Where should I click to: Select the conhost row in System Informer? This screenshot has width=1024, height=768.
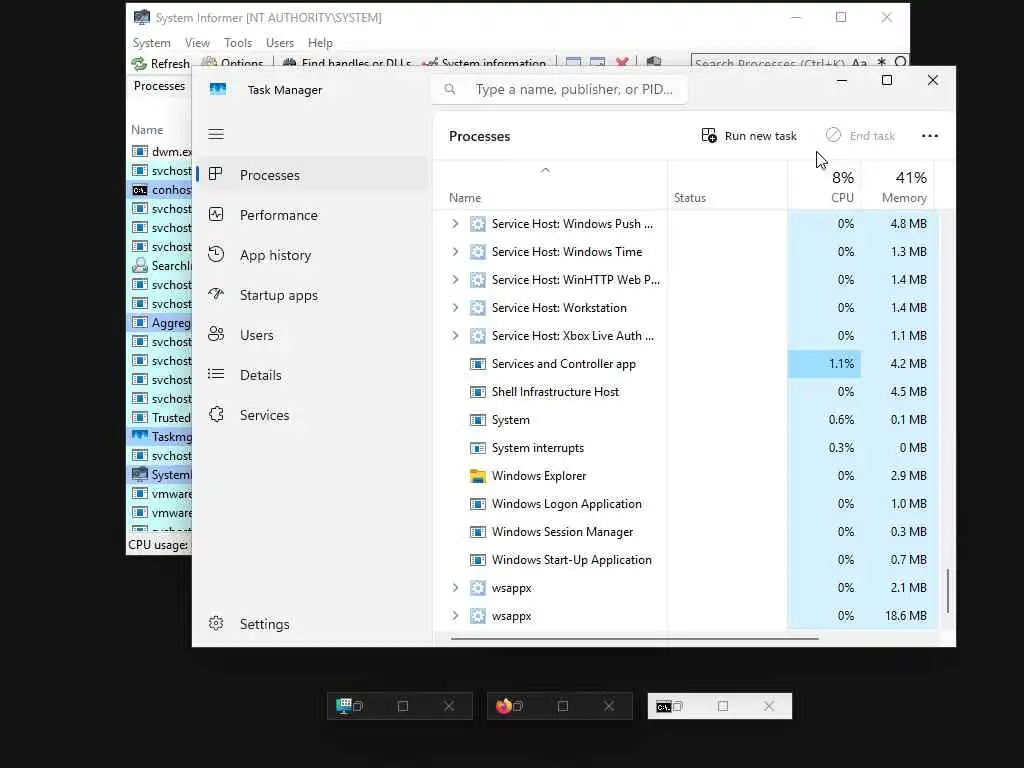[x=159, y=190]
